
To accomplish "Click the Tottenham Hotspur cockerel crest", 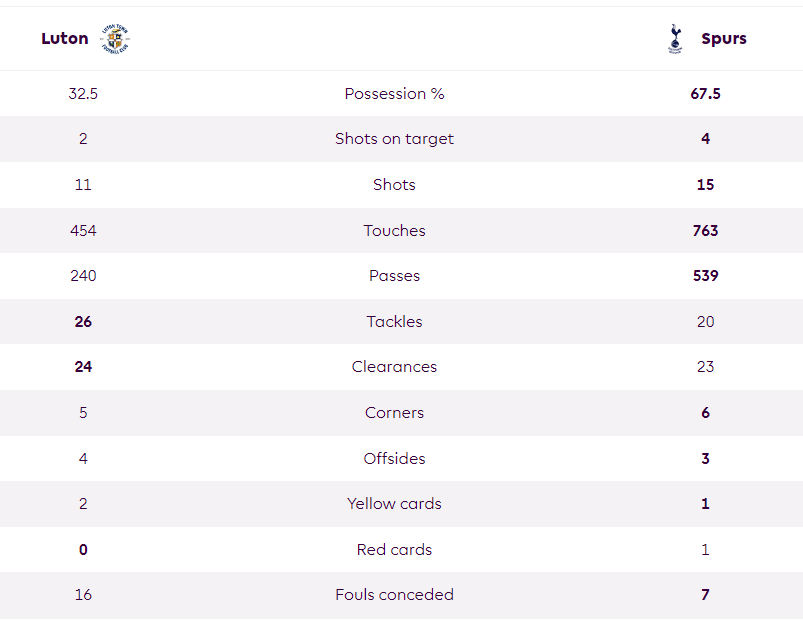I will tap(675, 38).
